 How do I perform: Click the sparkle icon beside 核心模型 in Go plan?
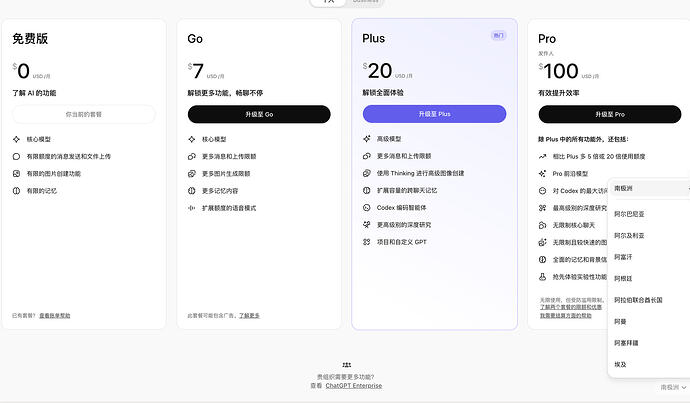click(x=191, y=139)
